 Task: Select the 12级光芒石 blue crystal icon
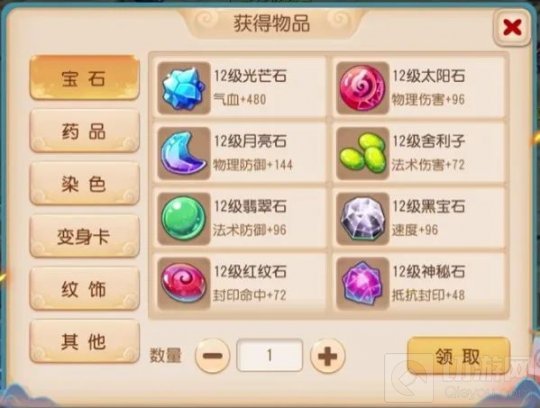(184, 88)
